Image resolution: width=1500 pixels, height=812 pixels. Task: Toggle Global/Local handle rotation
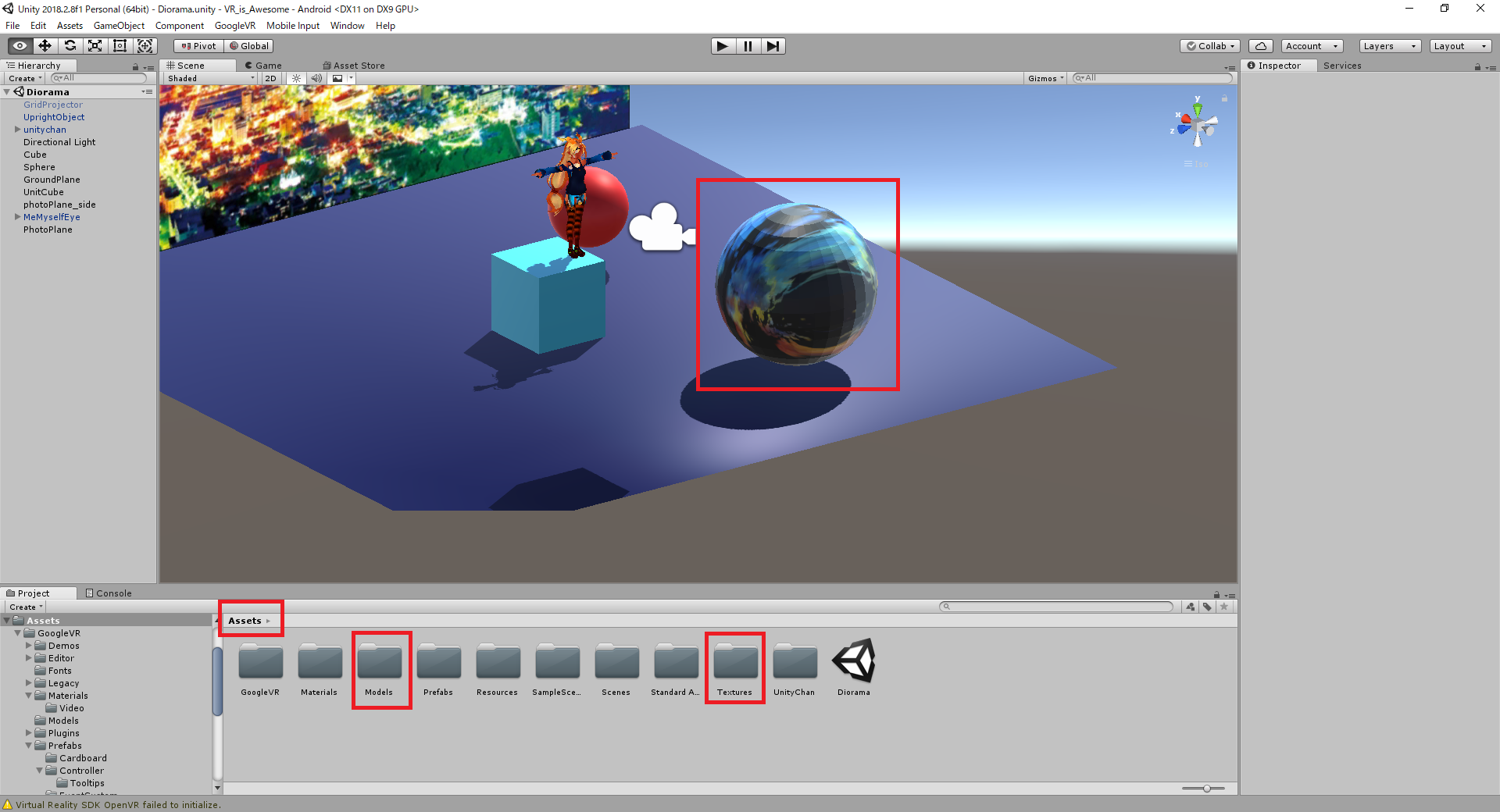click(x=248, y=46)
